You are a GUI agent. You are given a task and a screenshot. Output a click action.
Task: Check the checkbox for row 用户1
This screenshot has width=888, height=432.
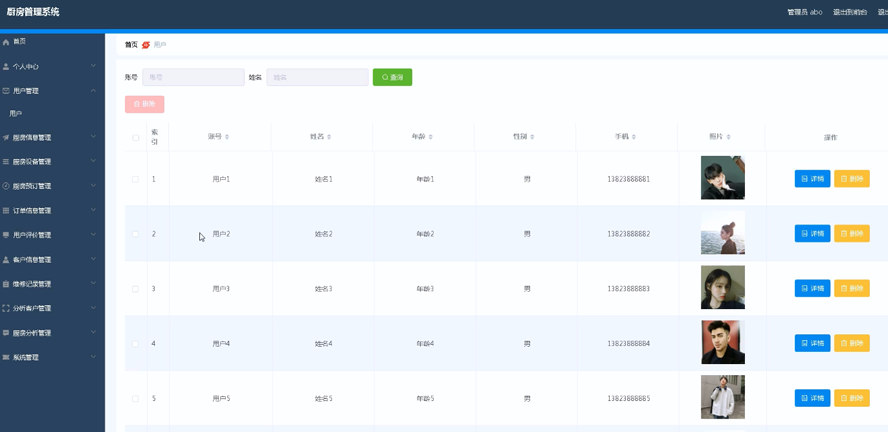pyautogui.click(x=136, y=179)
